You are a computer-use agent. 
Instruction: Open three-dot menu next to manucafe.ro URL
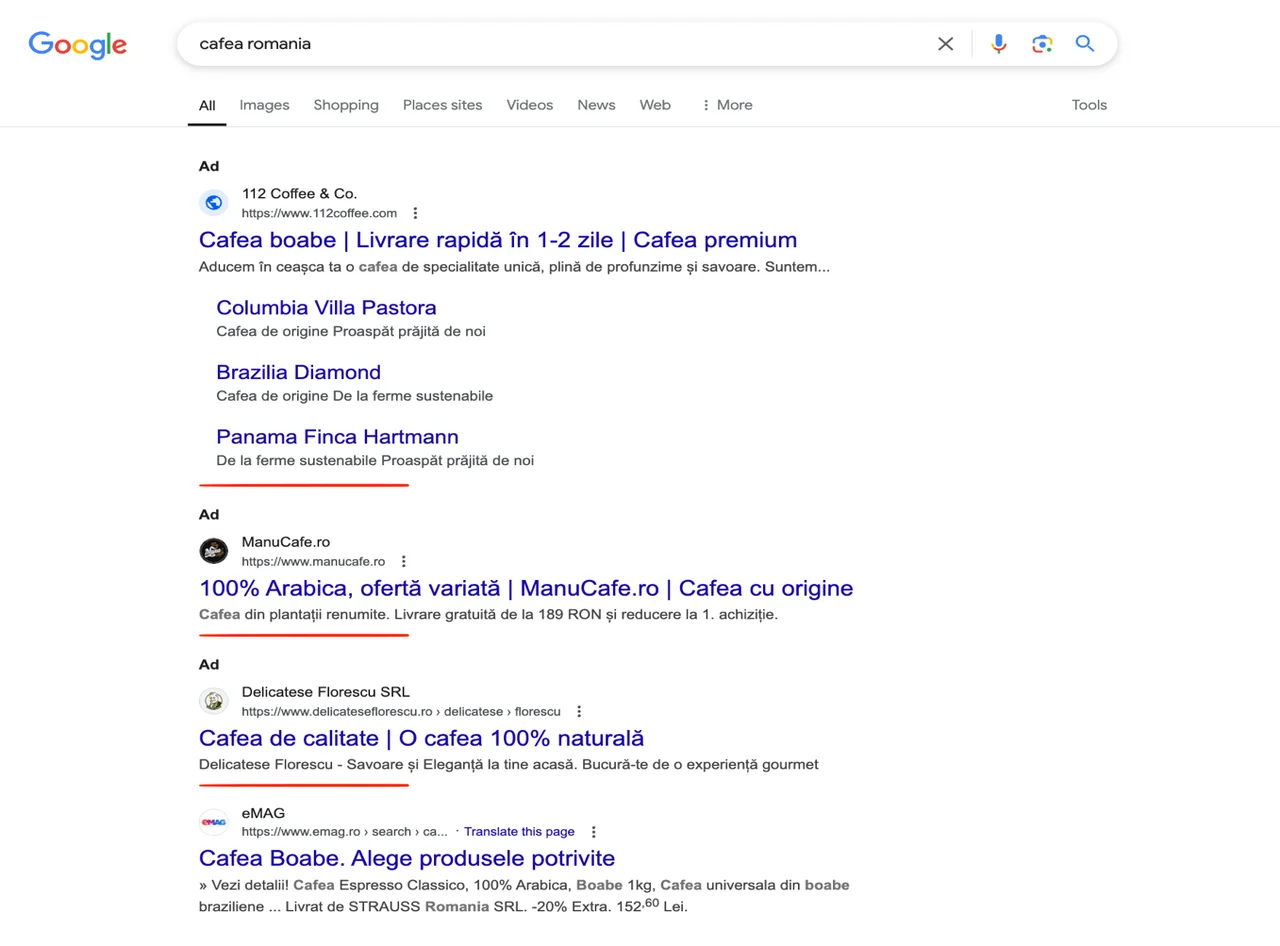click(x=404, y=561)
